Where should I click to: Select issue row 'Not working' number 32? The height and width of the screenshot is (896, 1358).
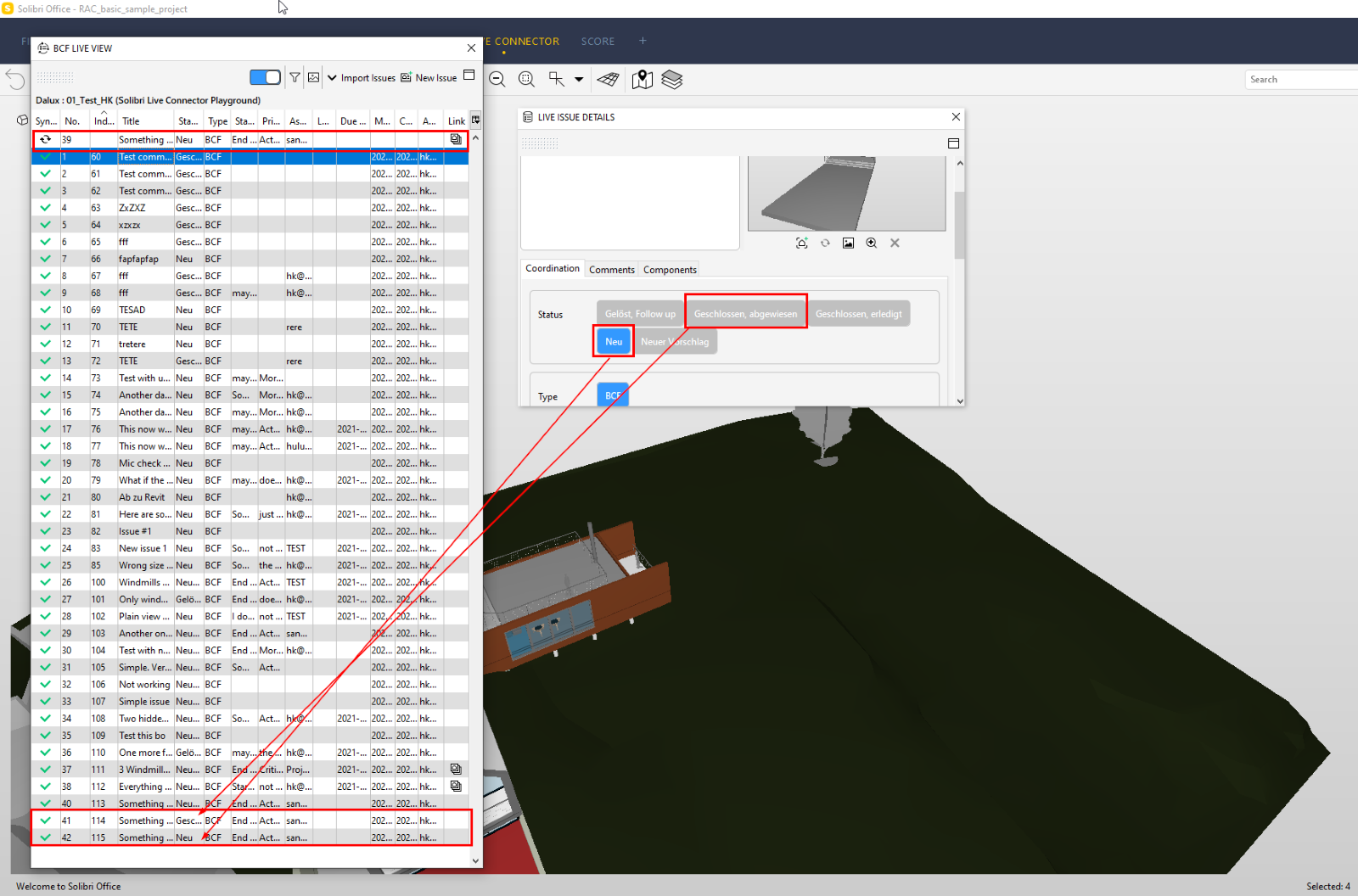(250, 684)
